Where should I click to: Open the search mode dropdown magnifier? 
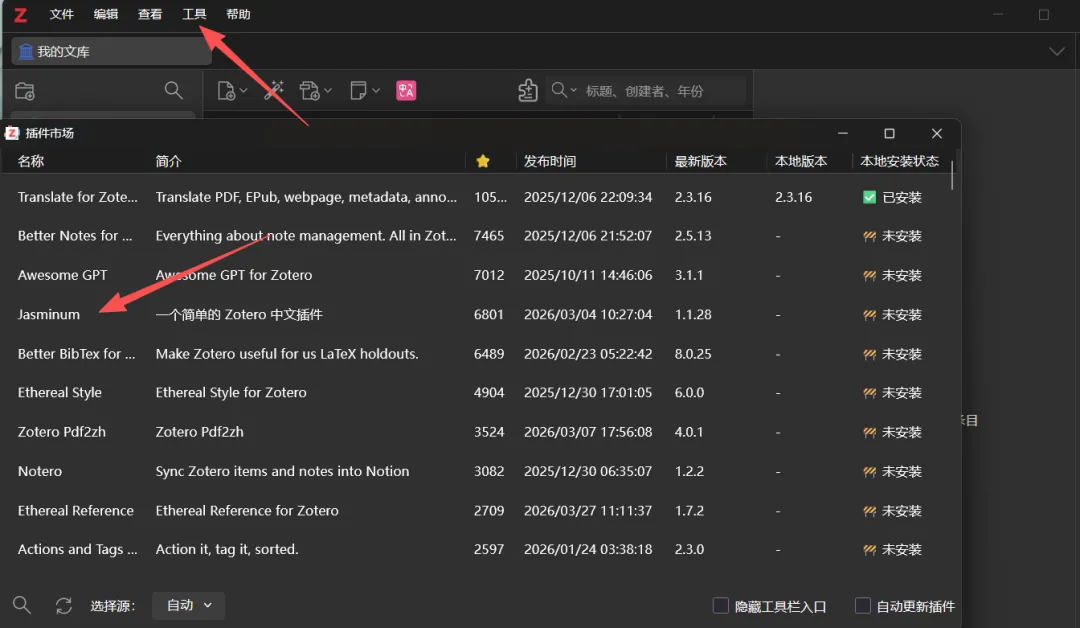tap(563, 90)
